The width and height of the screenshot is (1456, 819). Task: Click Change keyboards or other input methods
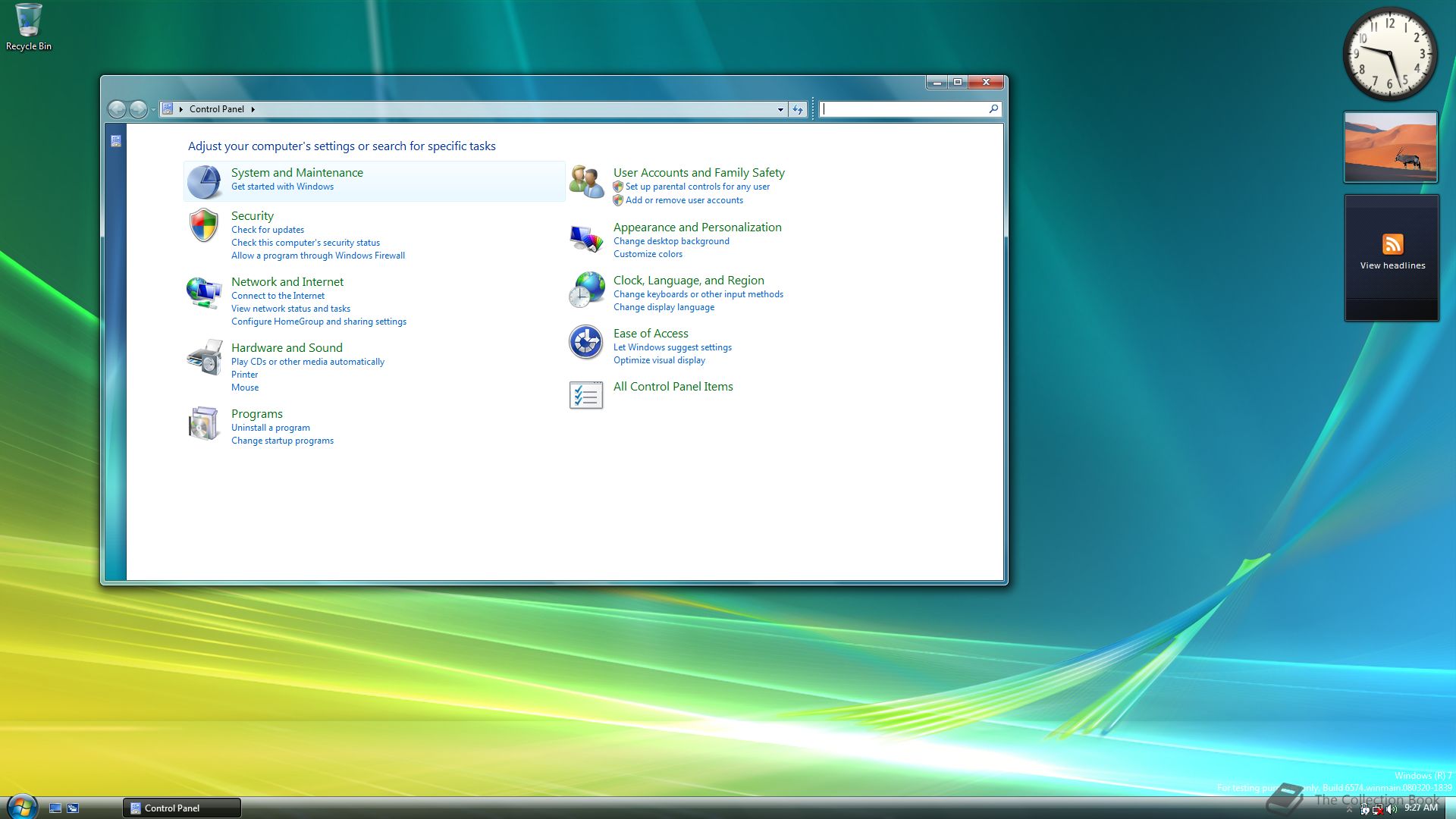[698, 294]
